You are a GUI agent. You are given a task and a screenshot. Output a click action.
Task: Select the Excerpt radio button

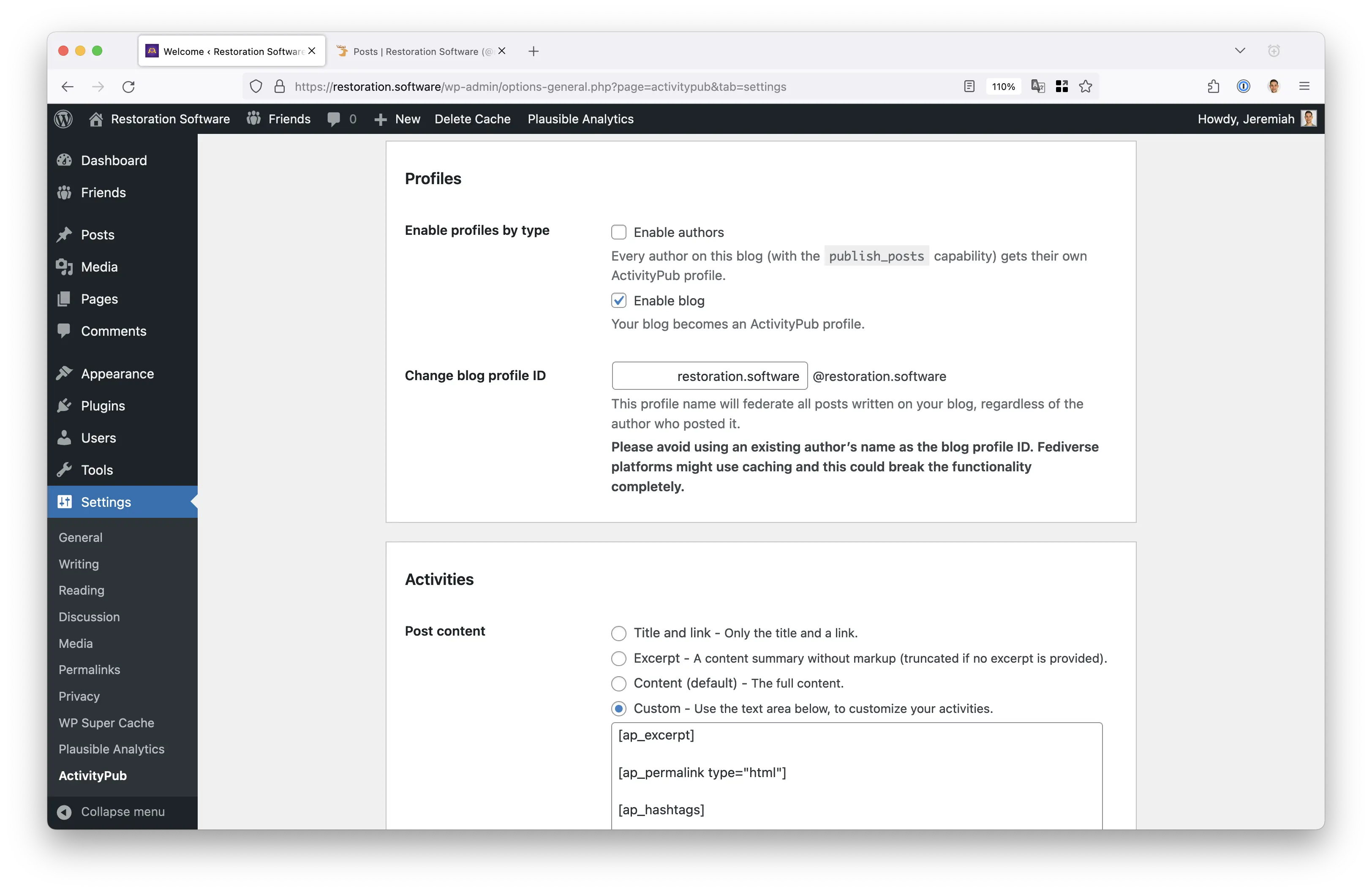618,658
